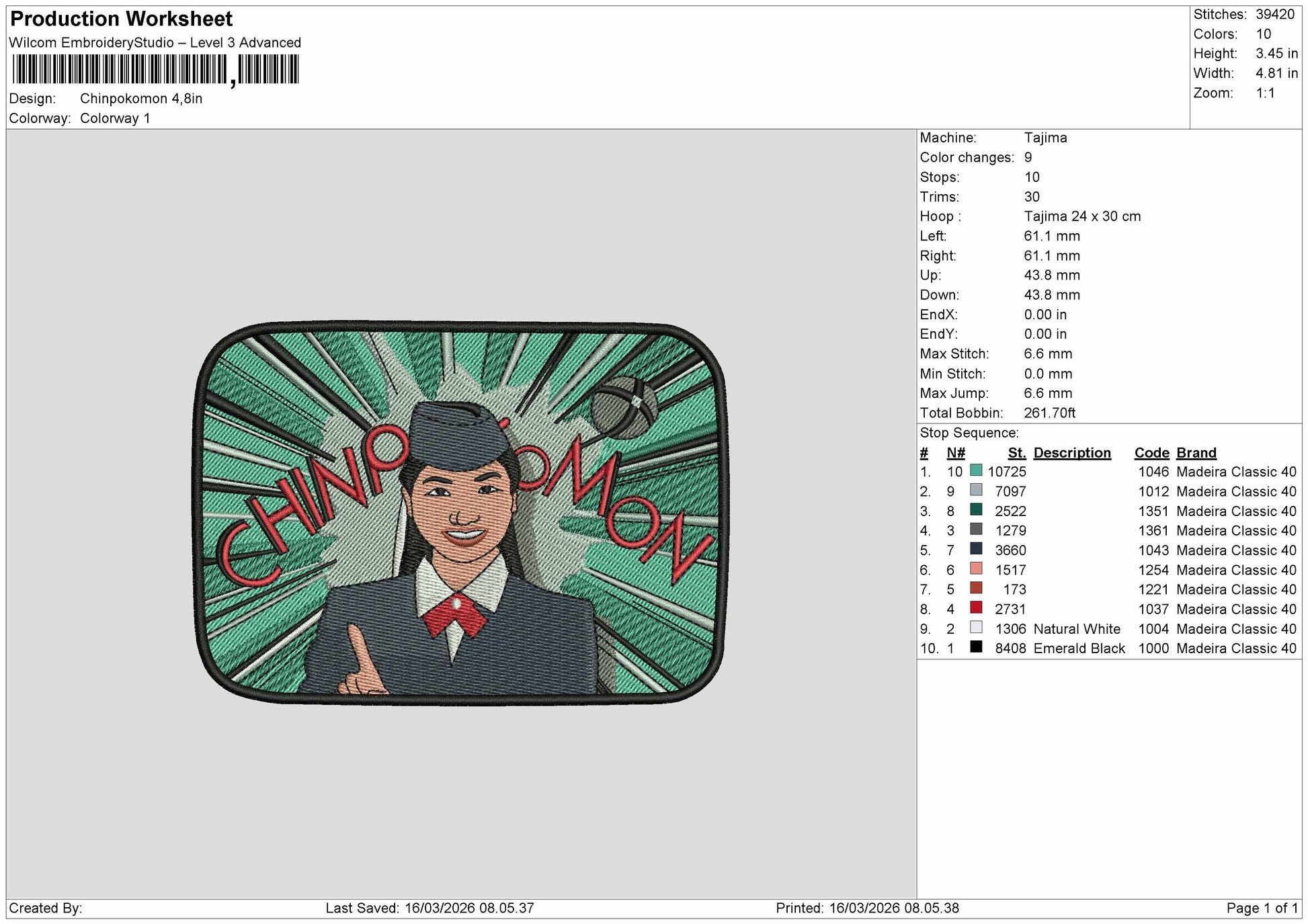Click the Brand column header
Viewport: 1308px width, 924px height.
click(1196, 453)
